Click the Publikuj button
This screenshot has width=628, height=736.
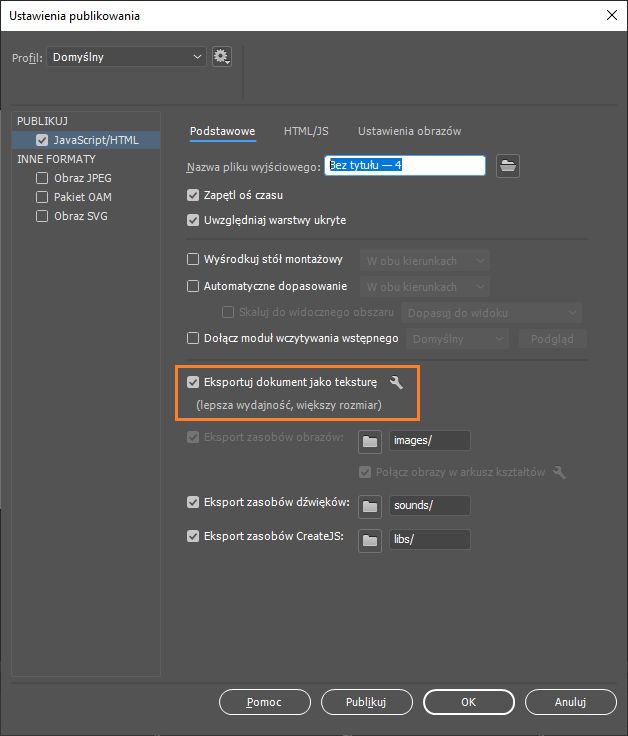click(x=366, y=702)
